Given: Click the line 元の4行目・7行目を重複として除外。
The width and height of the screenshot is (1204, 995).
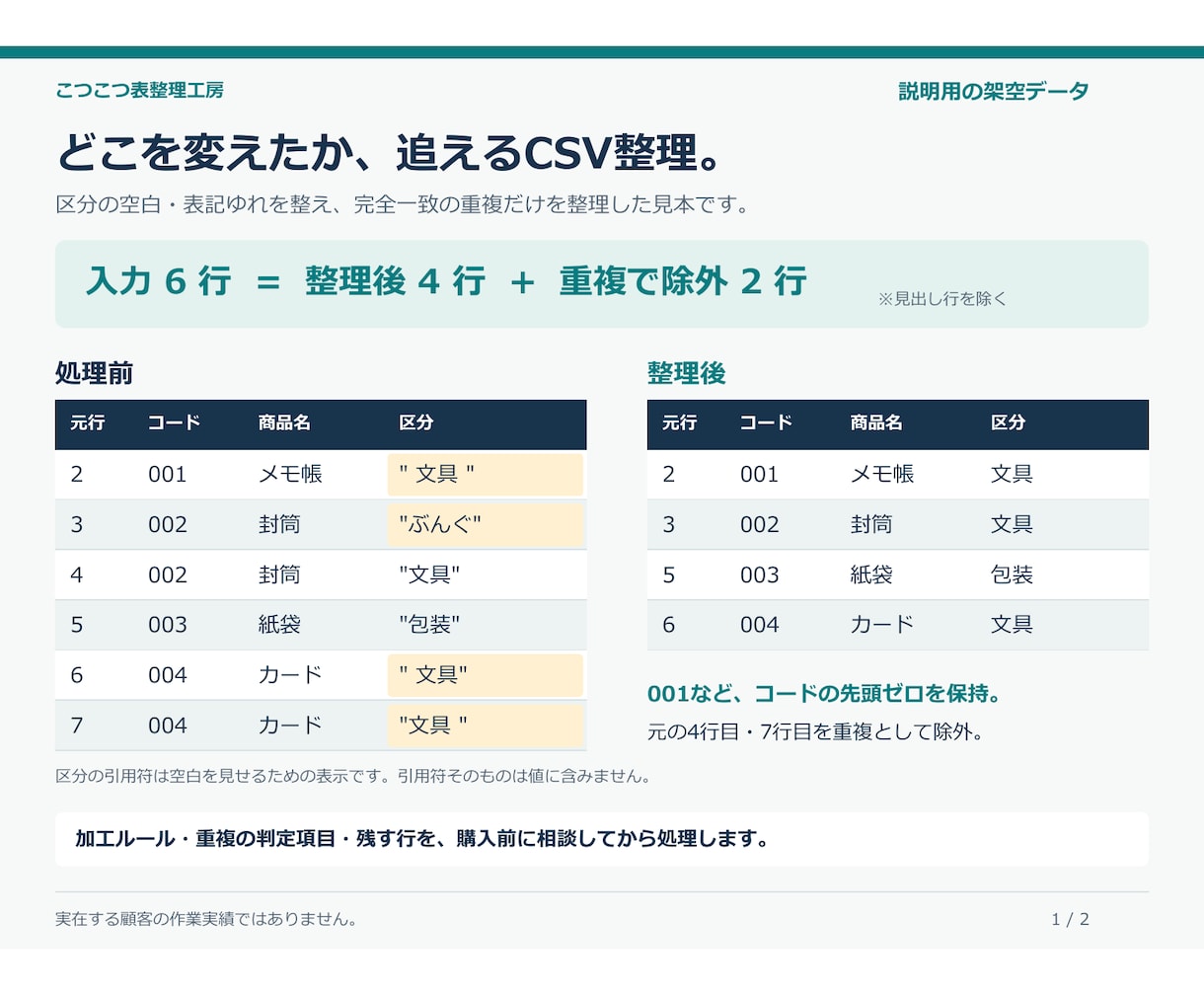Looking at the screenshot, I should [x=817, y=732].
